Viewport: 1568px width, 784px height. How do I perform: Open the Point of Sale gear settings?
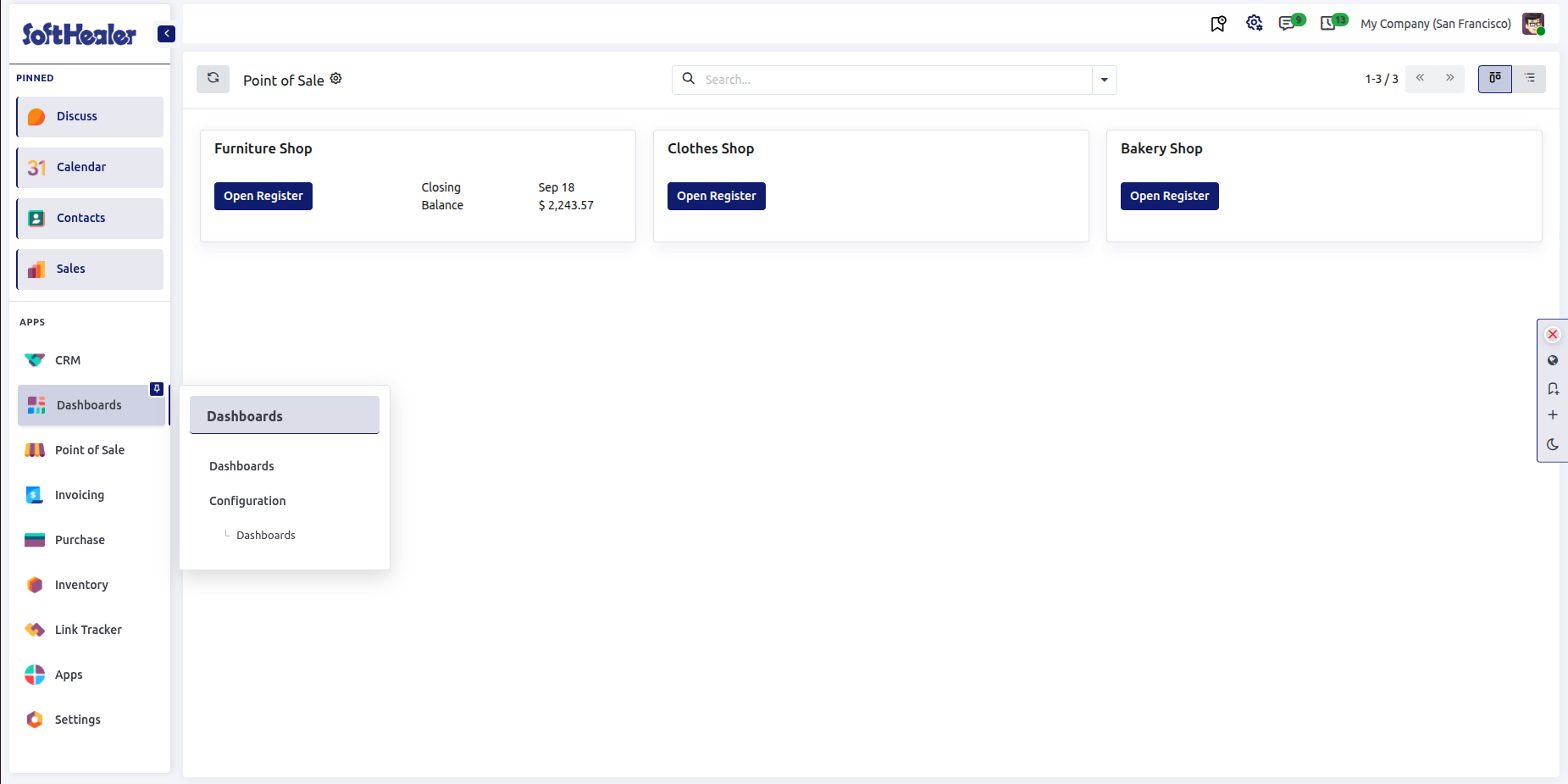coord(336,78)
